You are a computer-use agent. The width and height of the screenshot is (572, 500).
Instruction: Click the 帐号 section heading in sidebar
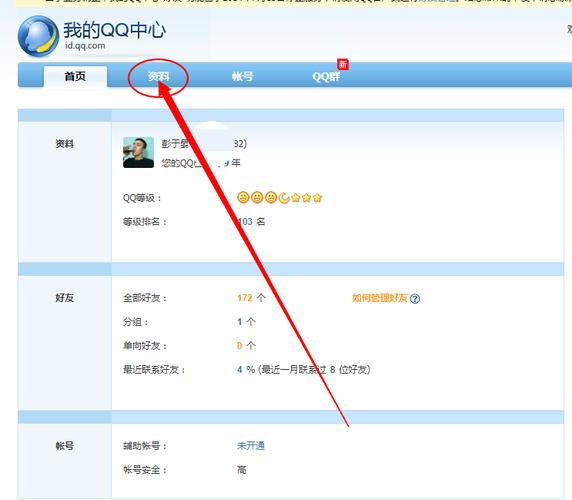(x=65, y=446)
